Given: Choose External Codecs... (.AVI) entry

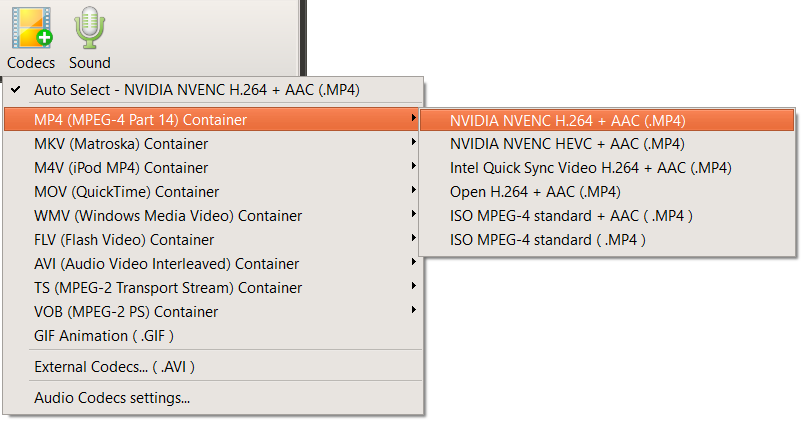Looking at the screenshot, I should pyautogui.click(x=214, y=367).
